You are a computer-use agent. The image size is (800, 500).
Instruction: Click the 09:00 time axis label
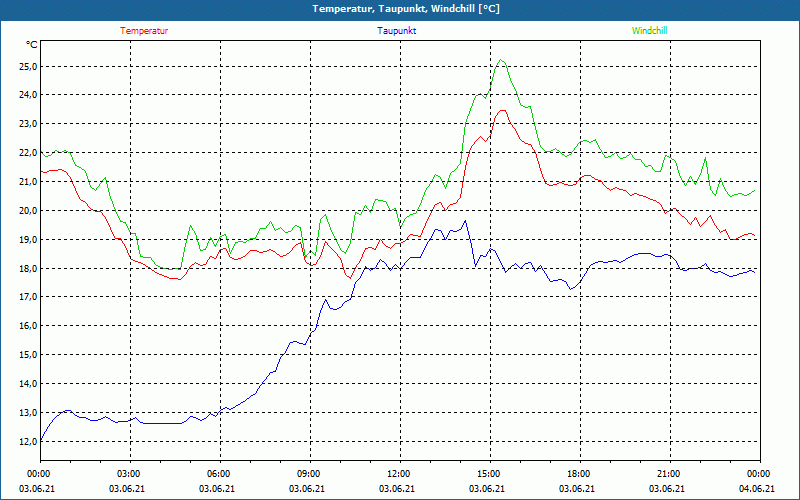click(309, 473)
